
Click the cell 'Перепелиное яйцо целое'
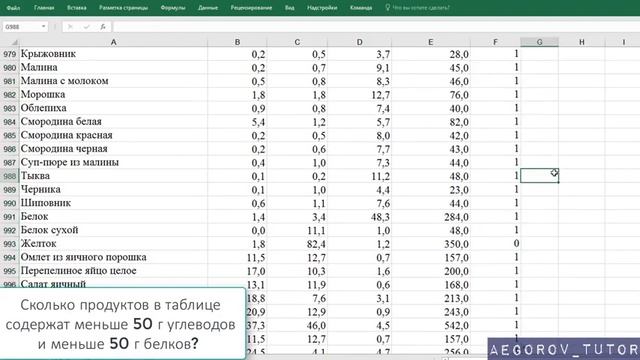tap(113, 271)
